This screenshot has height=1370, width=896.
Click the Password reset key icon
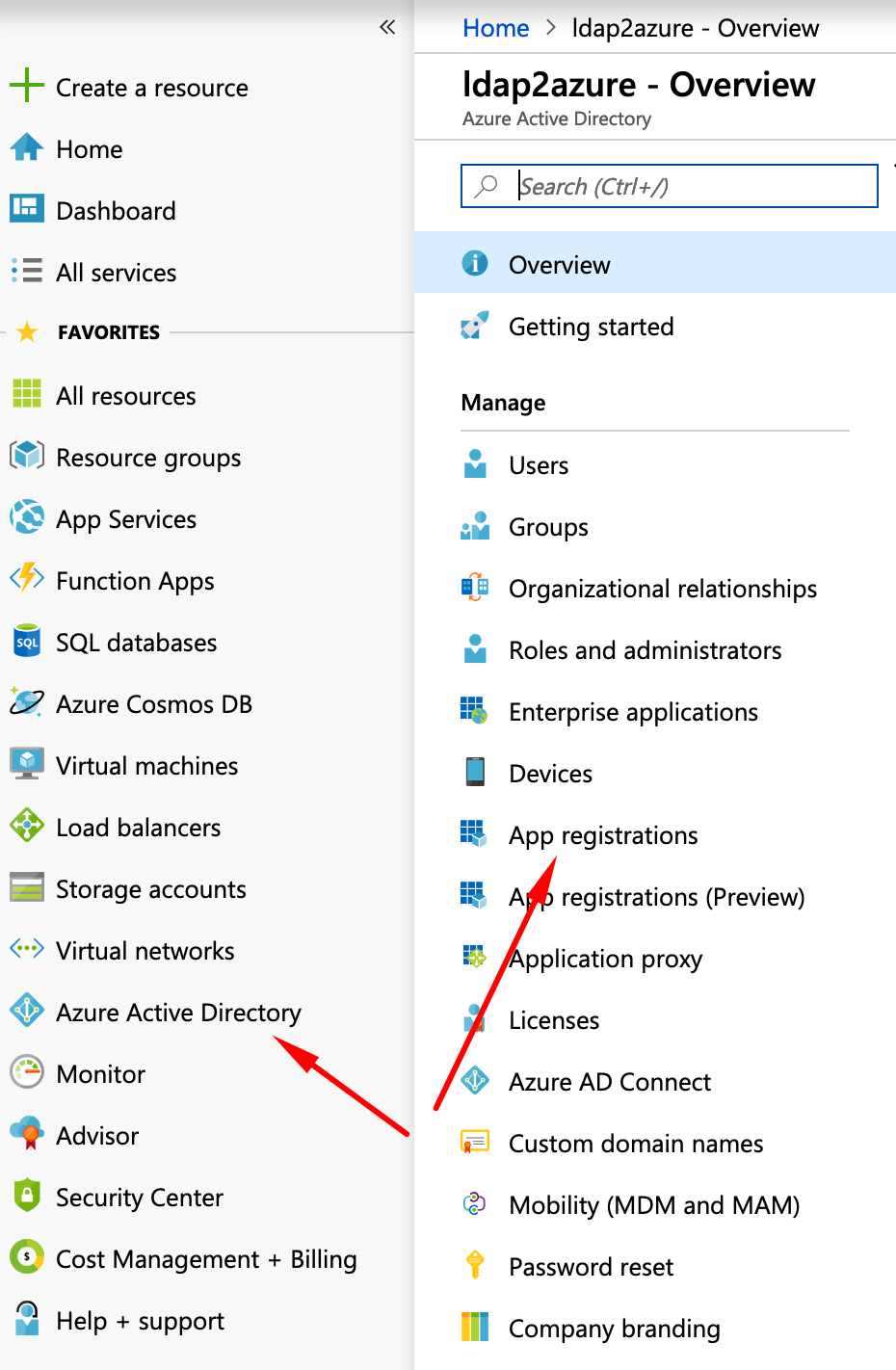(x=475, y=1264)
